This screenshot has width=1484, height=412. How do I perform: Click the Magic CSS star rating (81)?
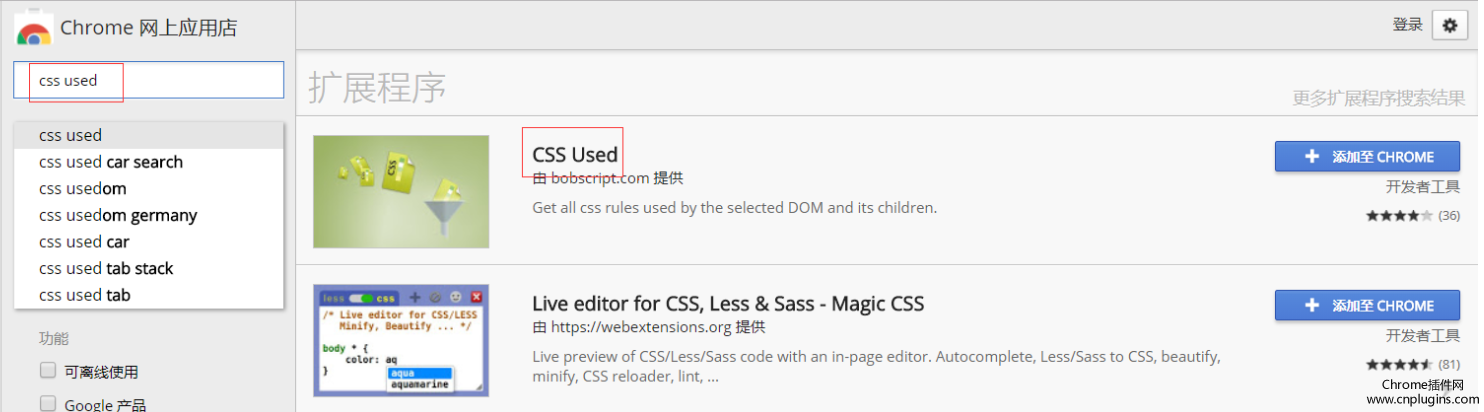tap(1412, 364)
